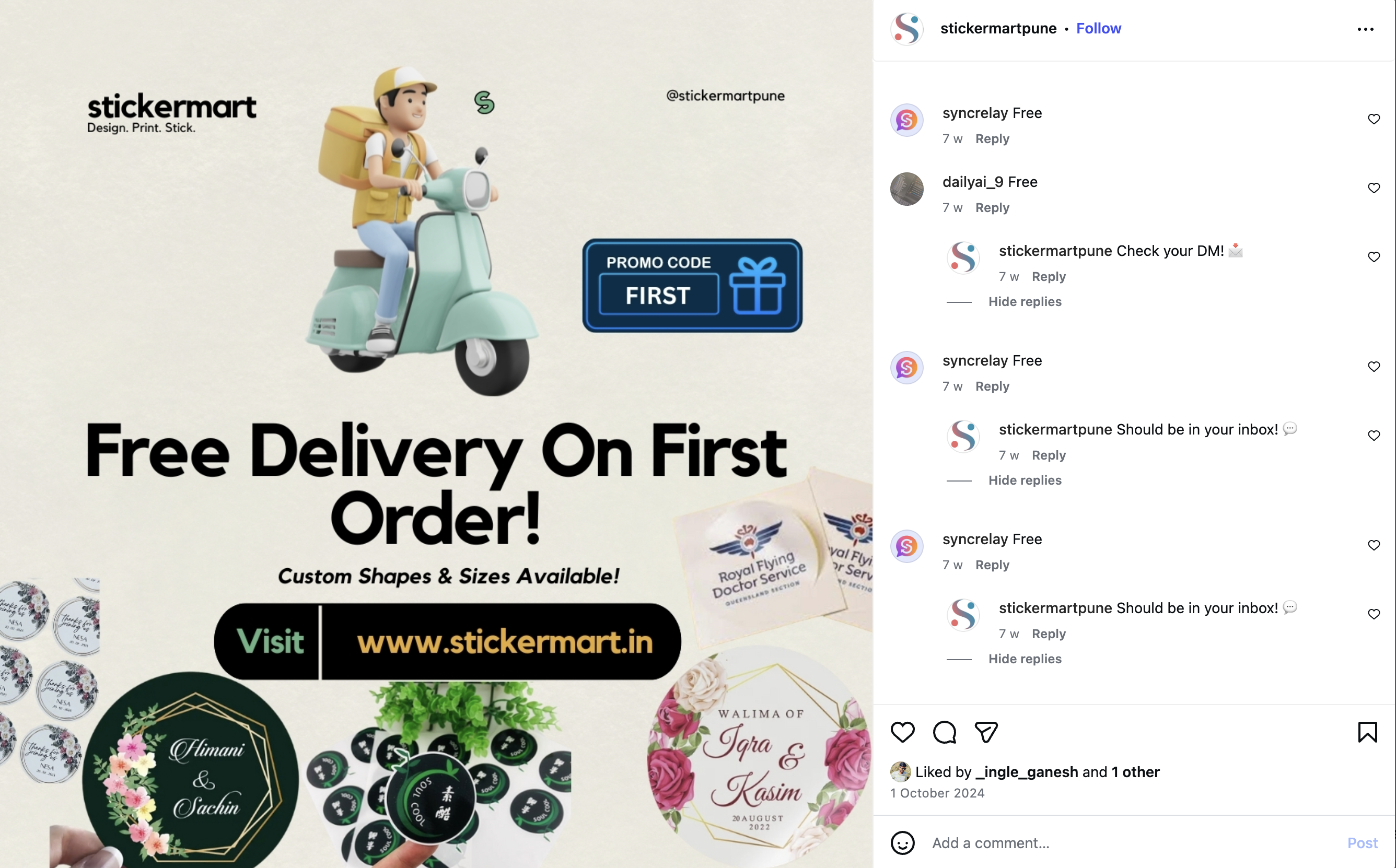This screenshot has height=868, width=1396.
Task: Like the first syncrelay Free comment
Action: coord(1374,119)
